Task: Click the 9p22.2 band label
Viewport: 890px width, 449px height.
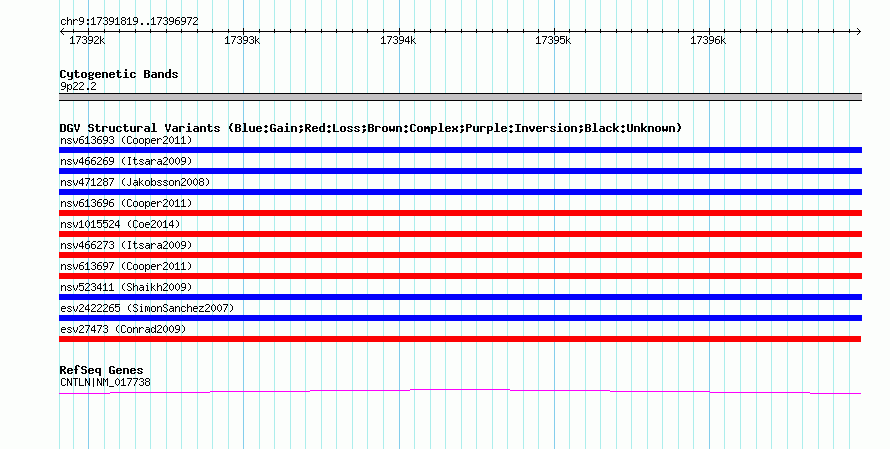Action: [x=78, y=86]
